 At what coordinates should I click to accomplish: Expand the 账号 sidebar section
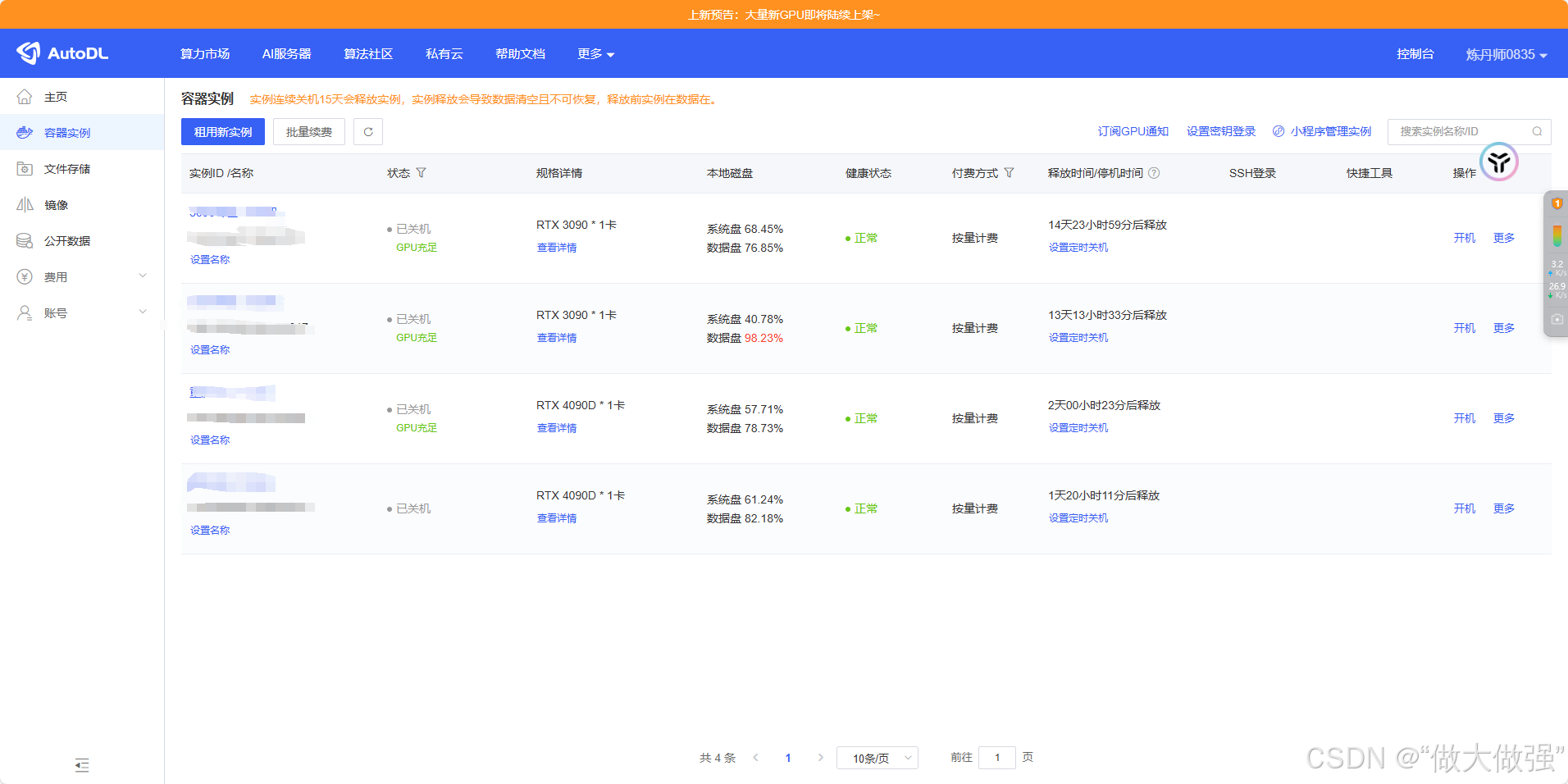point(142,312)
